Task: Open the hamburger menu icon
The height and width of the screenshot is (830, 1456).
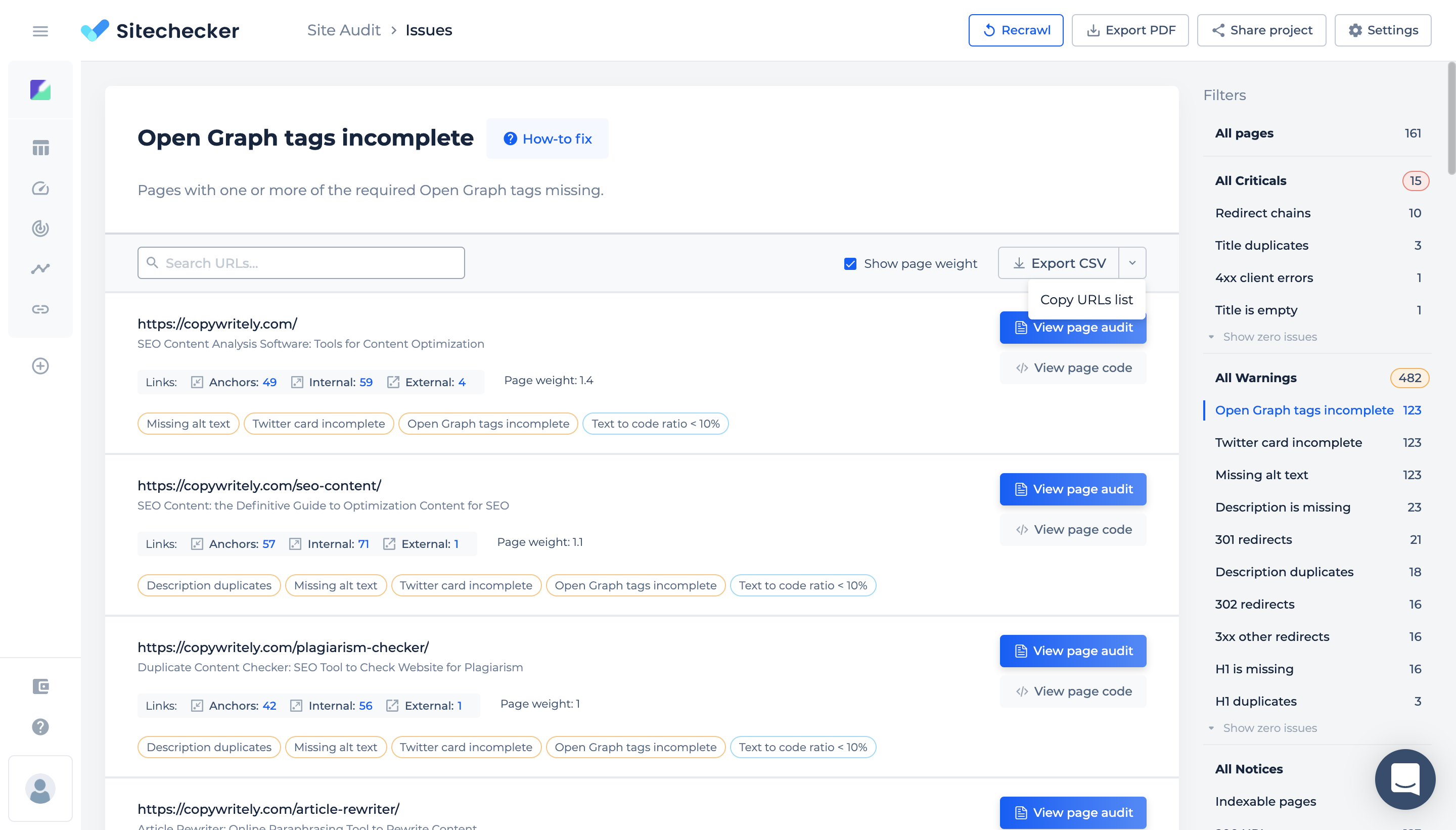Action: click(x=40, y=31)
